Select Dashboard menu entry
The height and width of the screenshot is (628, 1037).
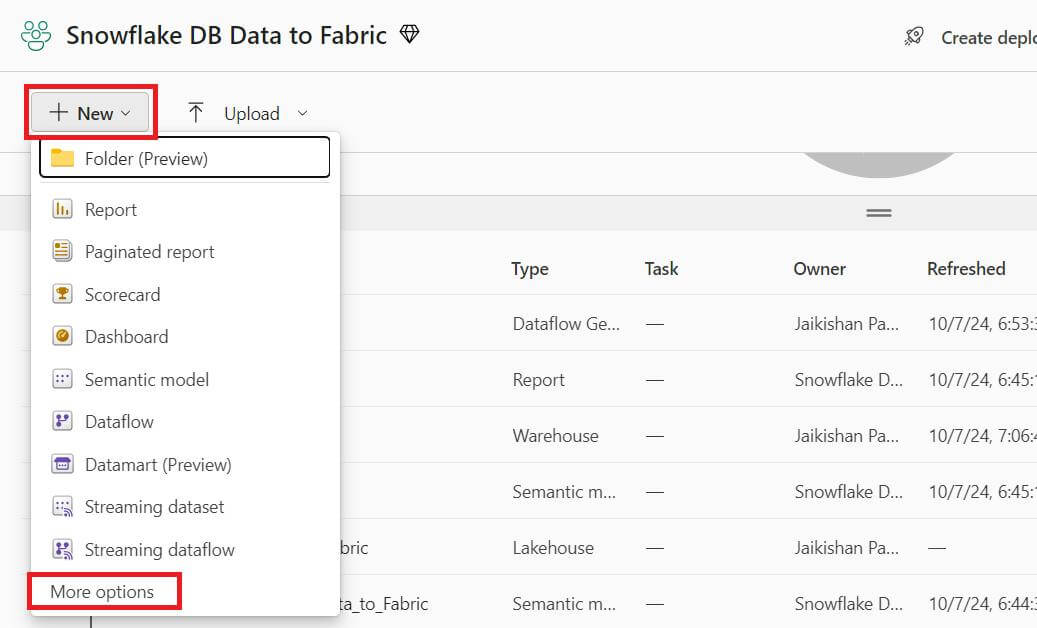pos(185,336)
